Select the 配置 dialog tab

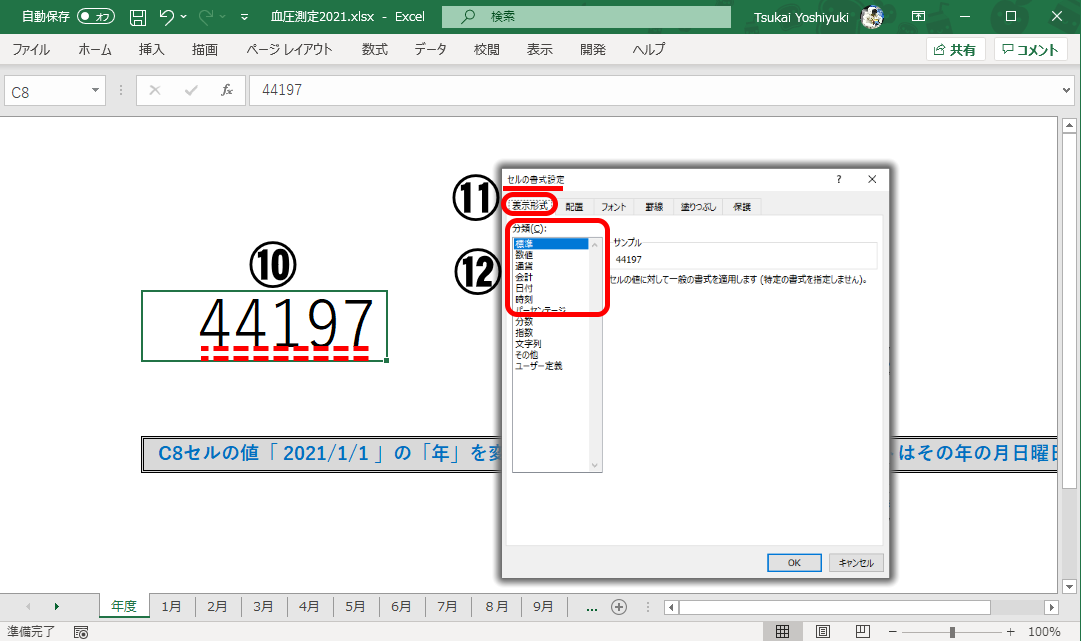tap(574, 207)
